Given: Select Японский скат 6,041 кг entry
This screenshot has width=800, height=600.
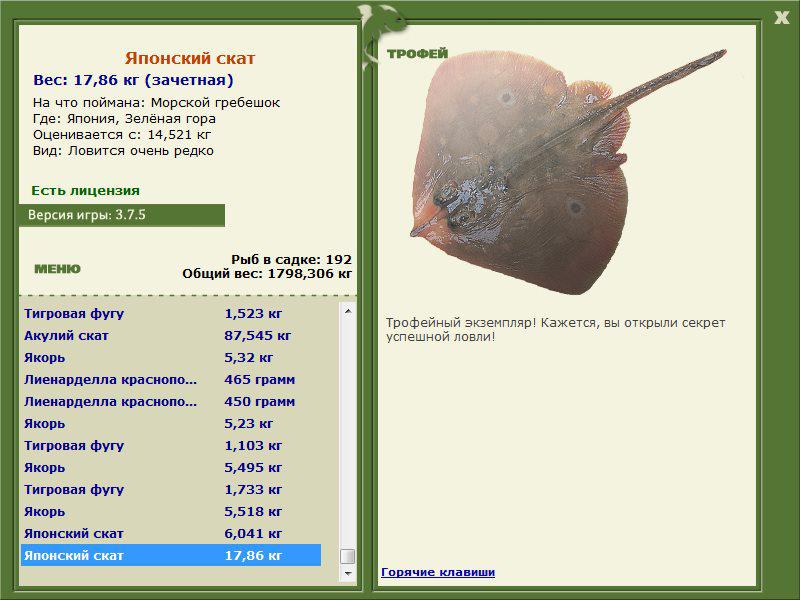Looking at the screenshot, I should point(171,534).
